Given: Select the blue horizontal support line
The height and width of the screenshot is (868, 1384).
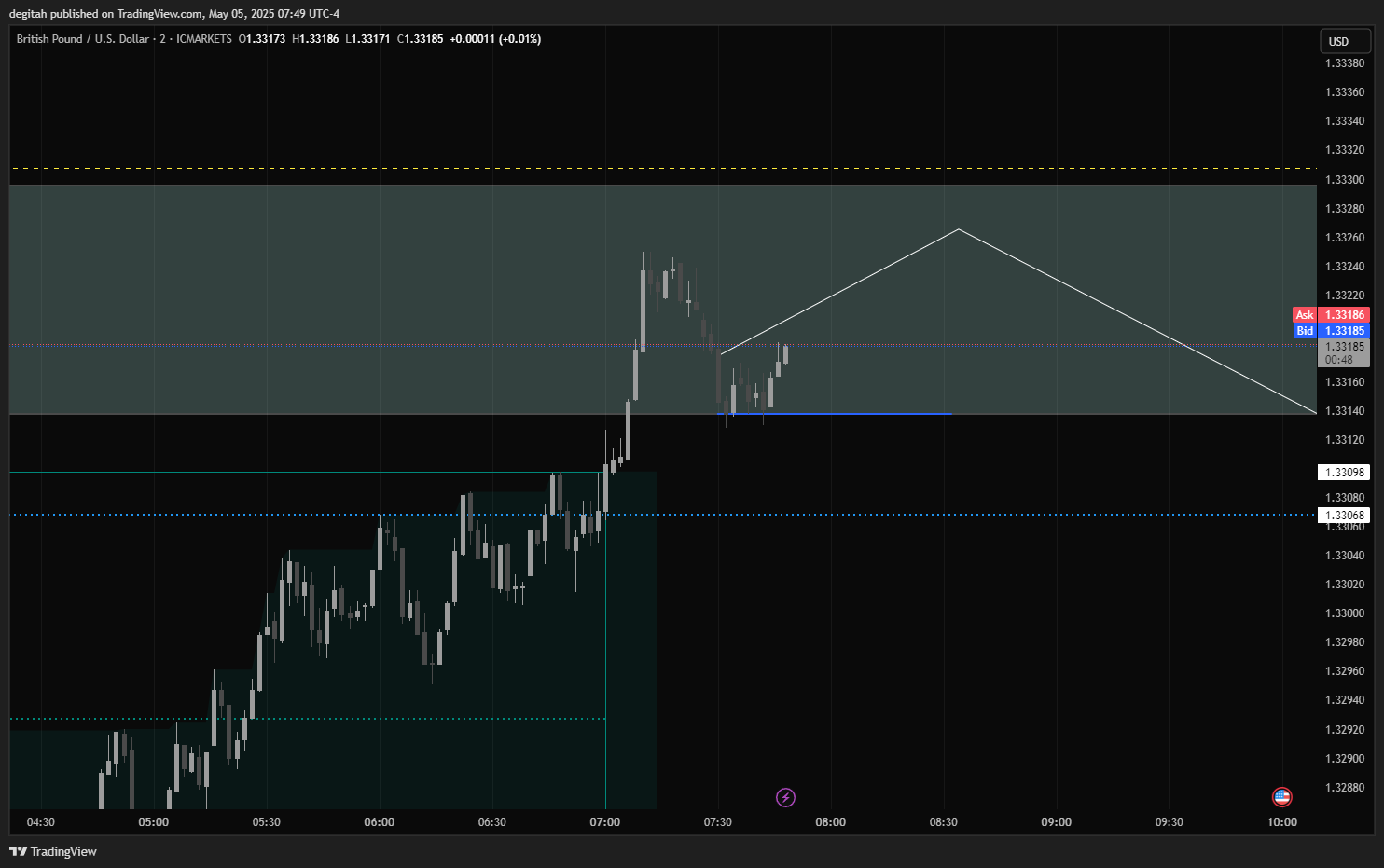Looking at the screenshot, I should (x=835, y=414).
